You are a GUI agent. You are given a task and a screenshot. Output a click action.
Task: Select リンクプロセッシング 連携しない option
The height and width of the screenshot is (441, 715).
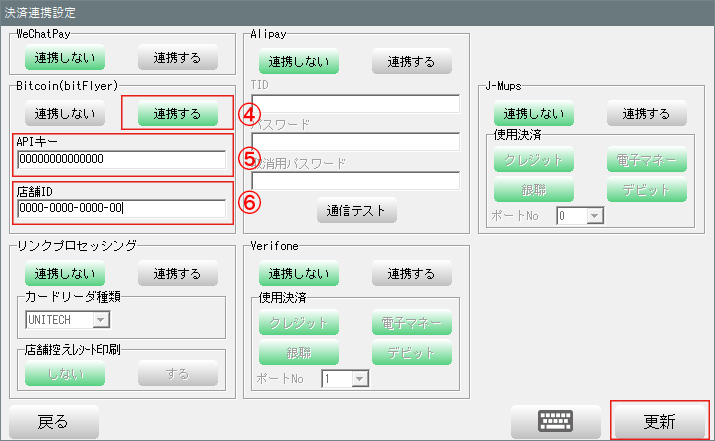(65, 273)
